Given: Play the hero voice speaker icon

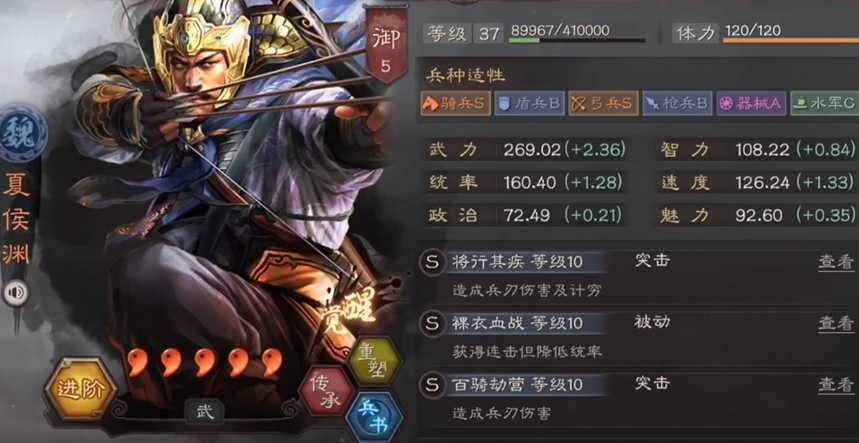Looking at the screenshot, I should [16, 294].
